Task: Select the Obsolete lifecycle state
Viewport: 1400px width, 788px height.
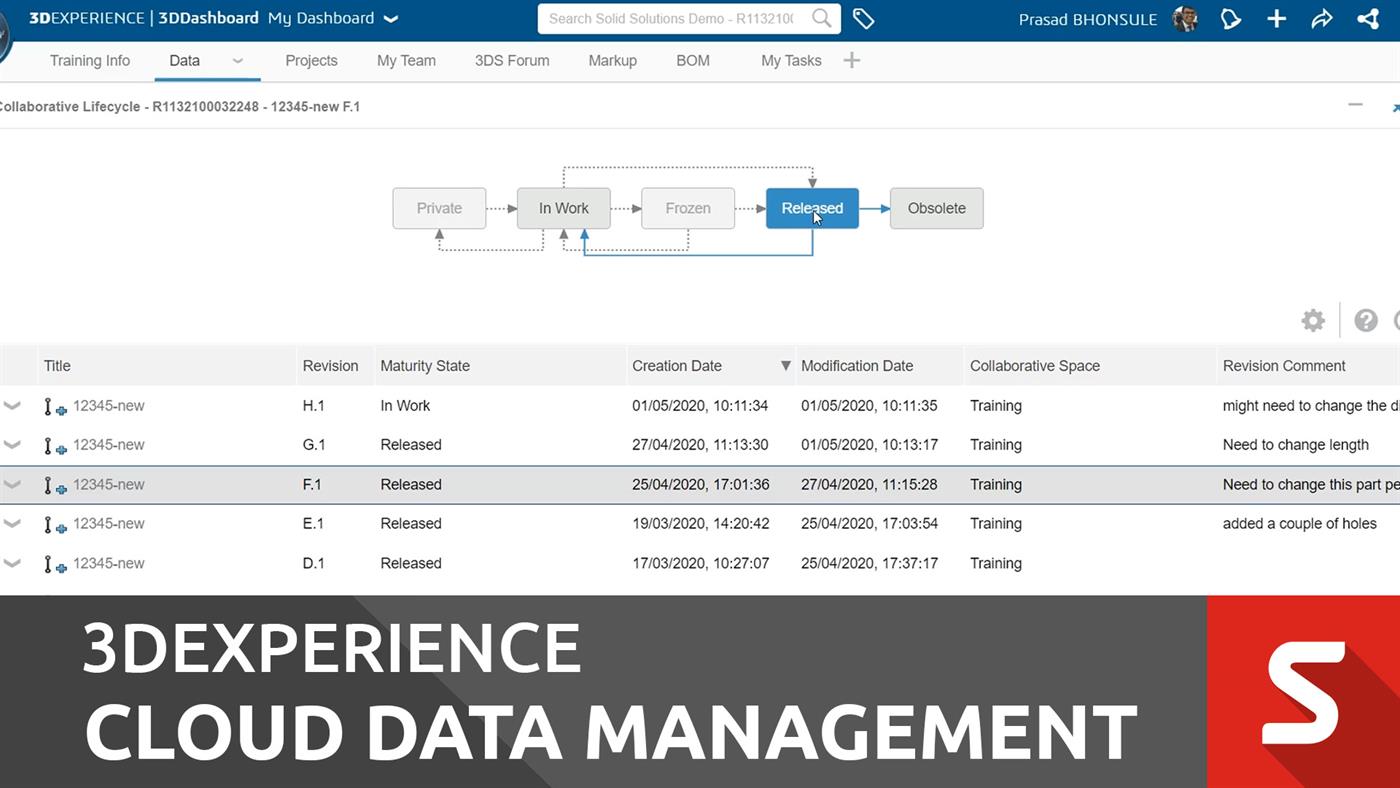Action: pyautogui.click(x=936, y=208)
